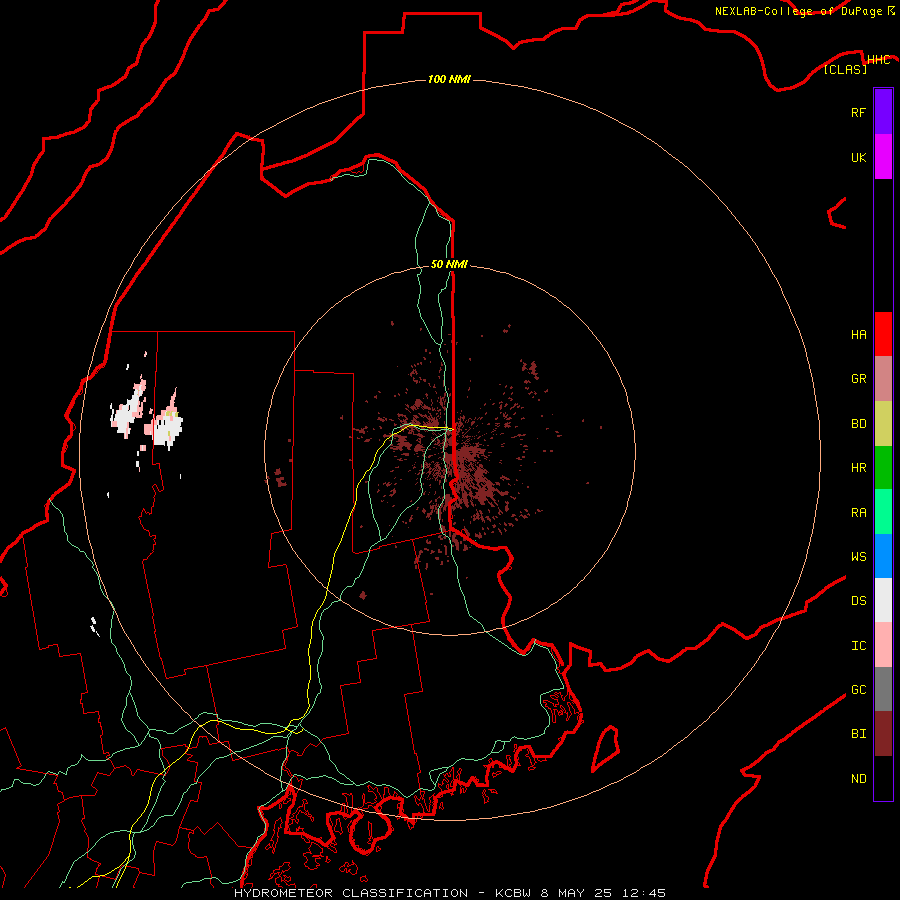Click the GC legend label
This screenshot has width=900, height=900.
858,690
